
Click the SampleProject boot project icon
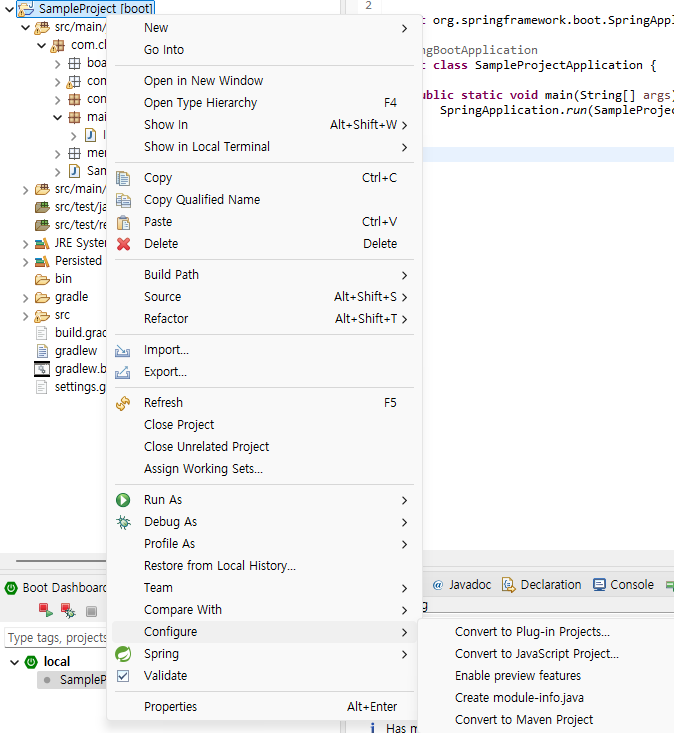click(x=25, y=8)
